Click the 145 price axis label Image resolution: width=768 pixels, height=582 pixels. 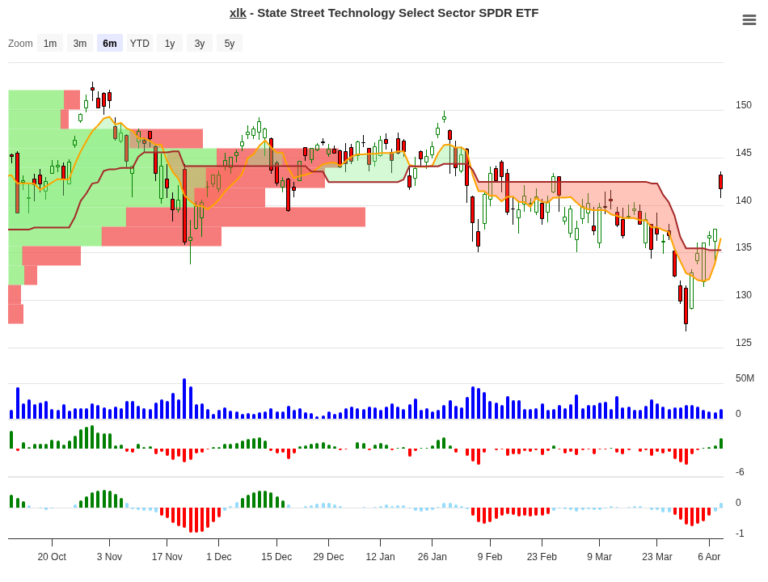coord(743,152)
